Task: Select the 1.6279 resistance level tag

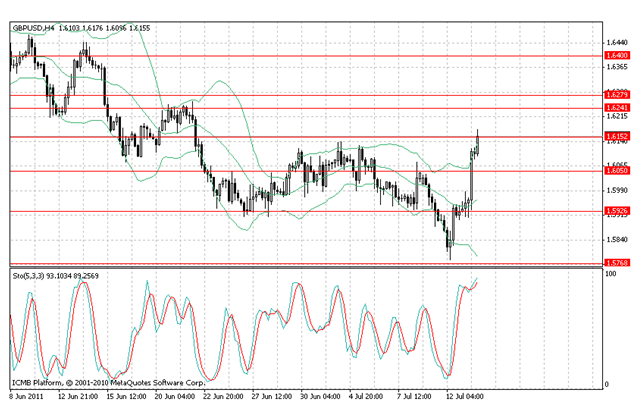Action: [616, 95]
